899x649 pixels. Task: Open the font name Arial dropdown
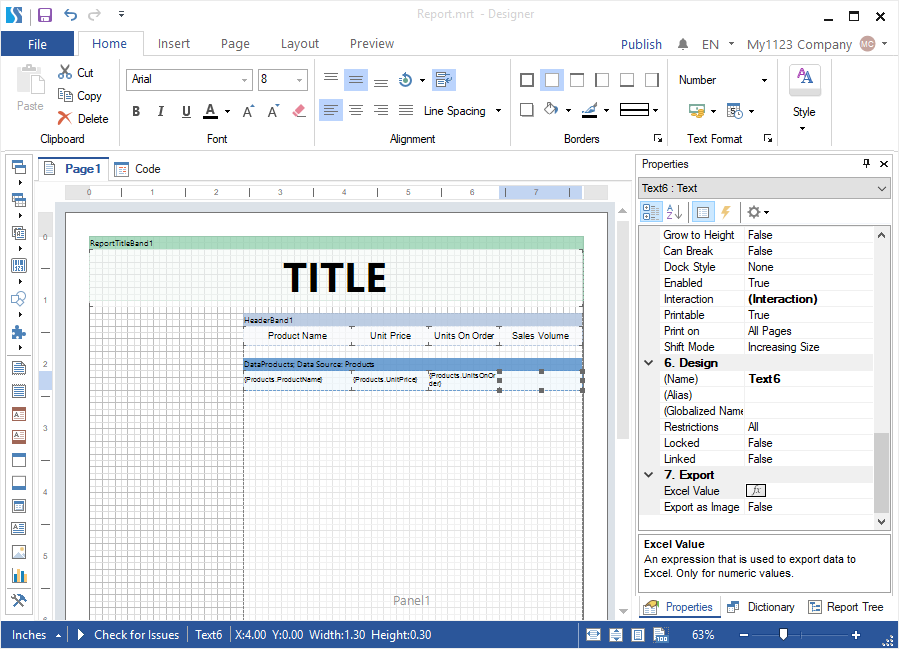pyautogui.click(x=245, y=80)
